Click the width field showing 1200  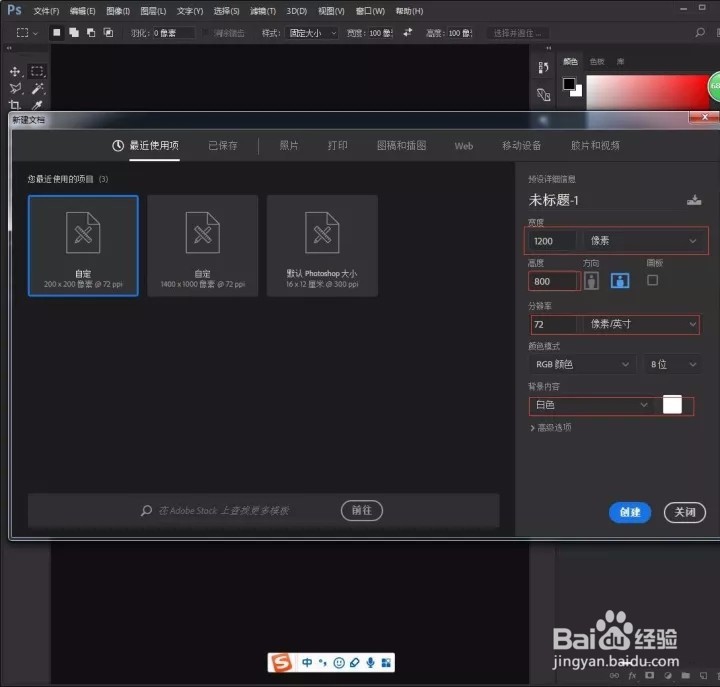[x=553, y=241]
